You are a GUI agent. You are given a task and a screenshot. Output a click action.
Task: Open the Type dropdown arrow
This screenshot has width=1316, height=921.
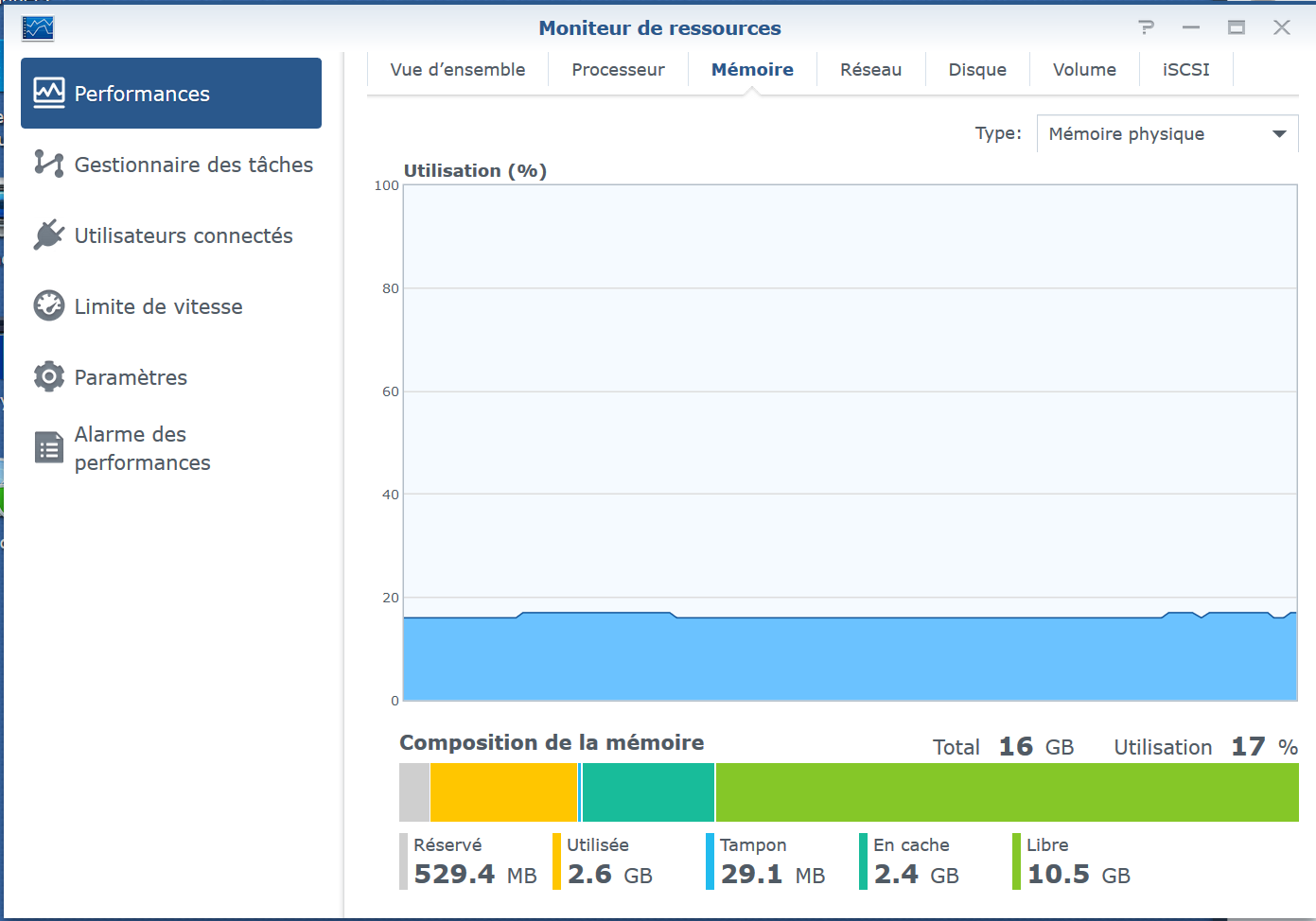pyautogui.click(x=1279, y=134)
